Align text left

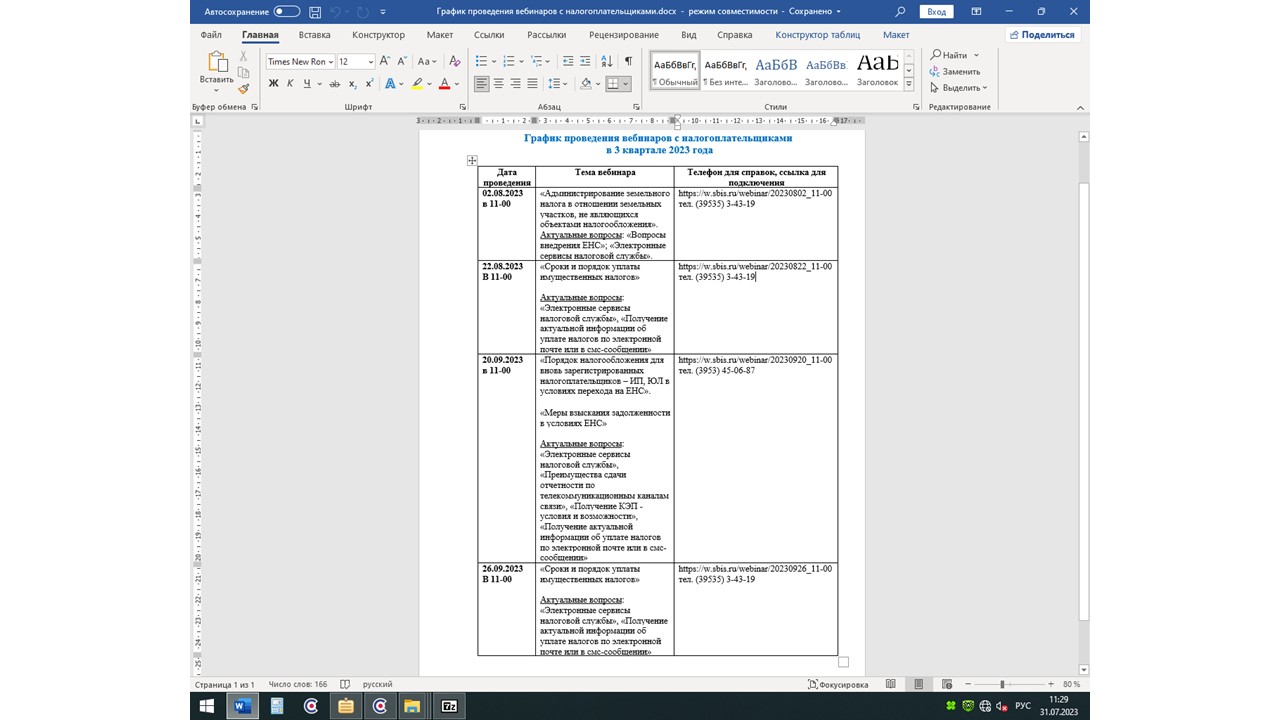[x=482, y=84]
